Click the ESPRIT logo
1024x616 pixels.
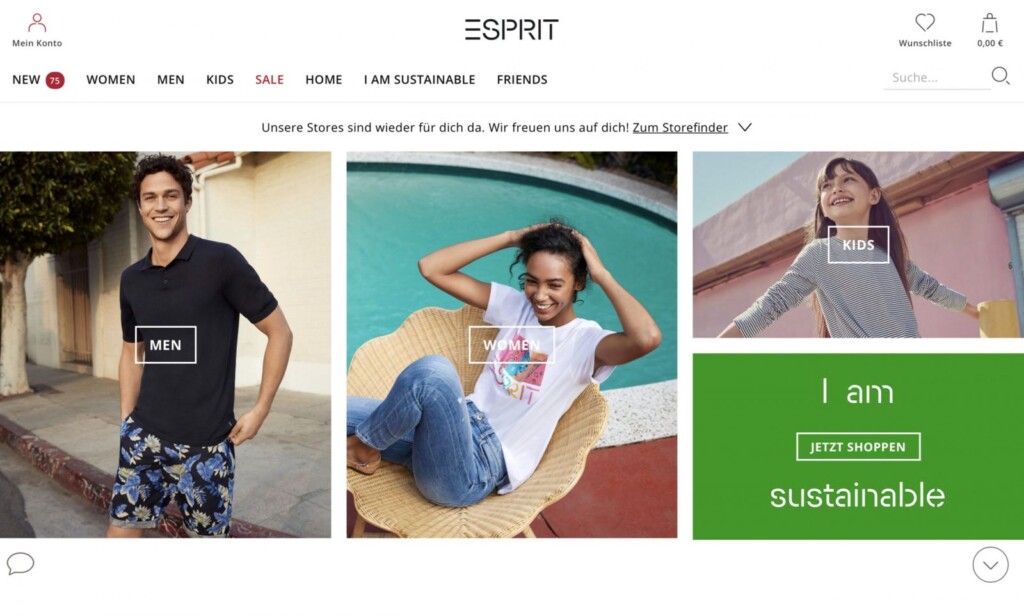511,29
